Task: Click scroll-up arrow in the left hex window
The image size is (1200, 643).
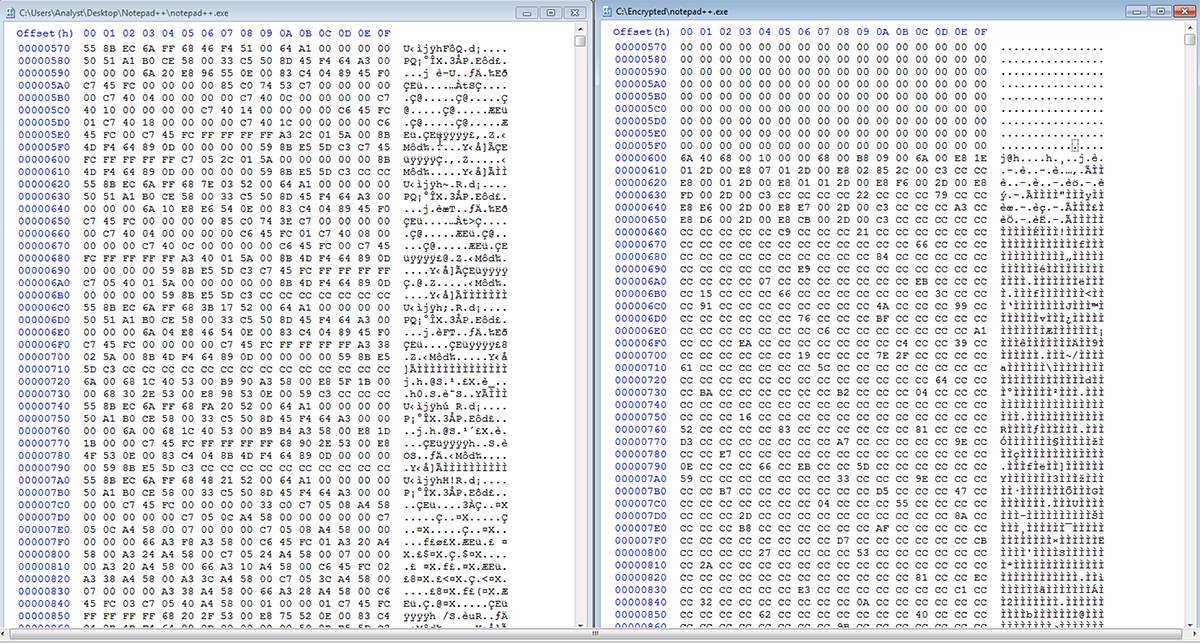Action: [581, 30]
